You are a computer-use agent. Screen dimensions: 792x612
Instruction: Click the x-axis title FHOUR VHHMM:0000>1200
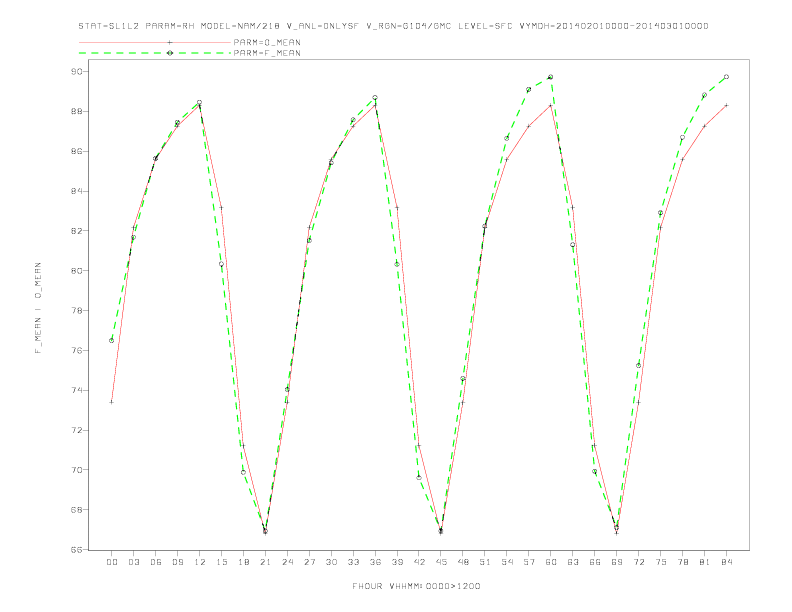(x=416, y=586)
